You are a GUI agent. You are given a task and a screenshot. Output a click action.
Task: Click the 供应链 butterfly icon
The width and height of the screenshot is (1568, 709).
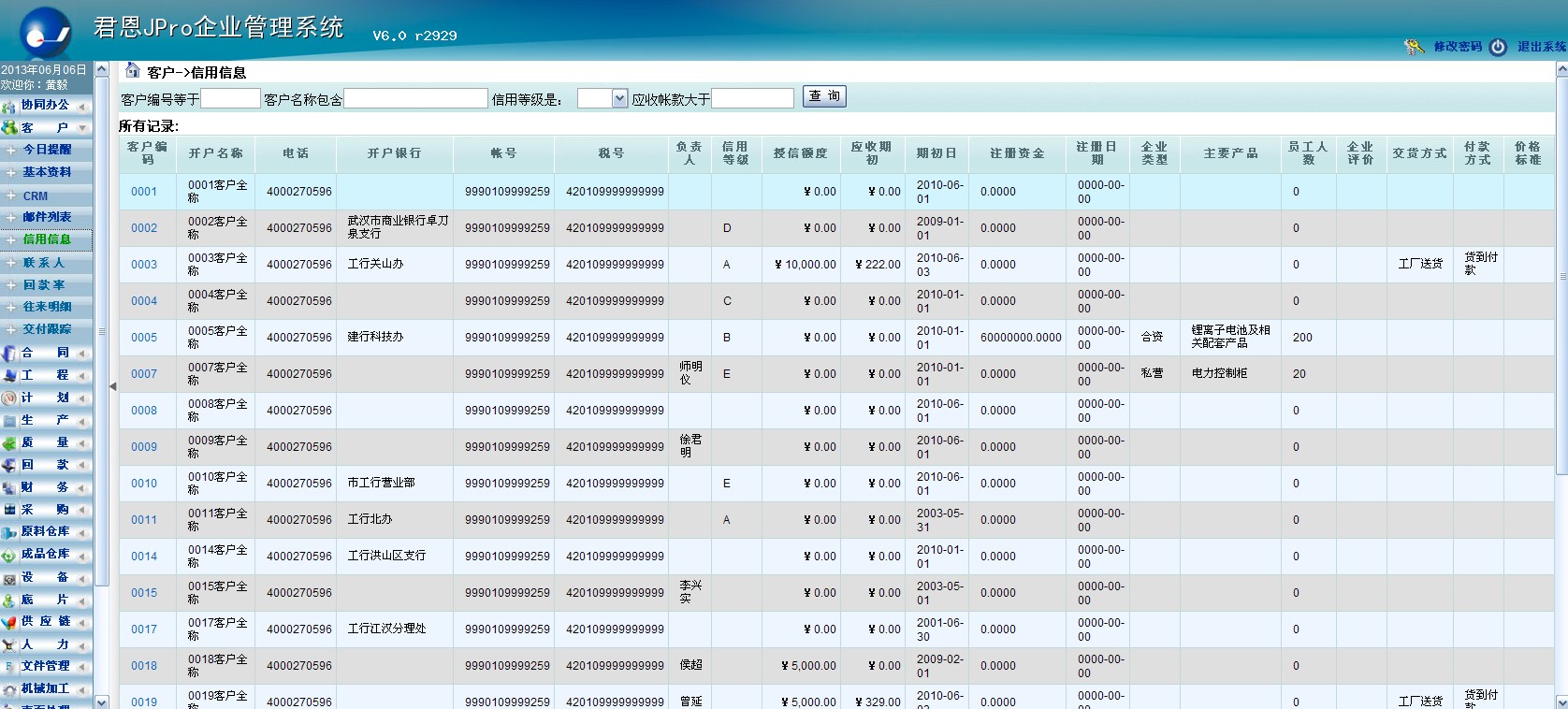(8, 622)
